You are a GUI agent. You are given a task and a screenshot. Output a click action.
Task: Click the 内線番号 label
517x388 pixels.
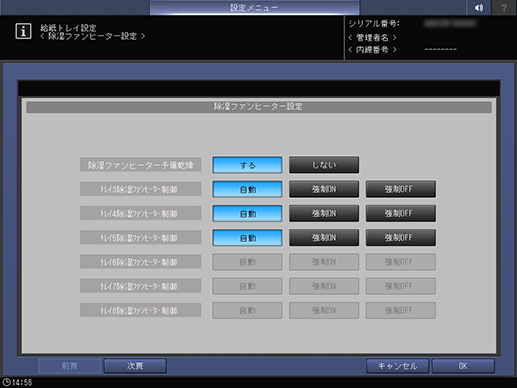[372, 50]
